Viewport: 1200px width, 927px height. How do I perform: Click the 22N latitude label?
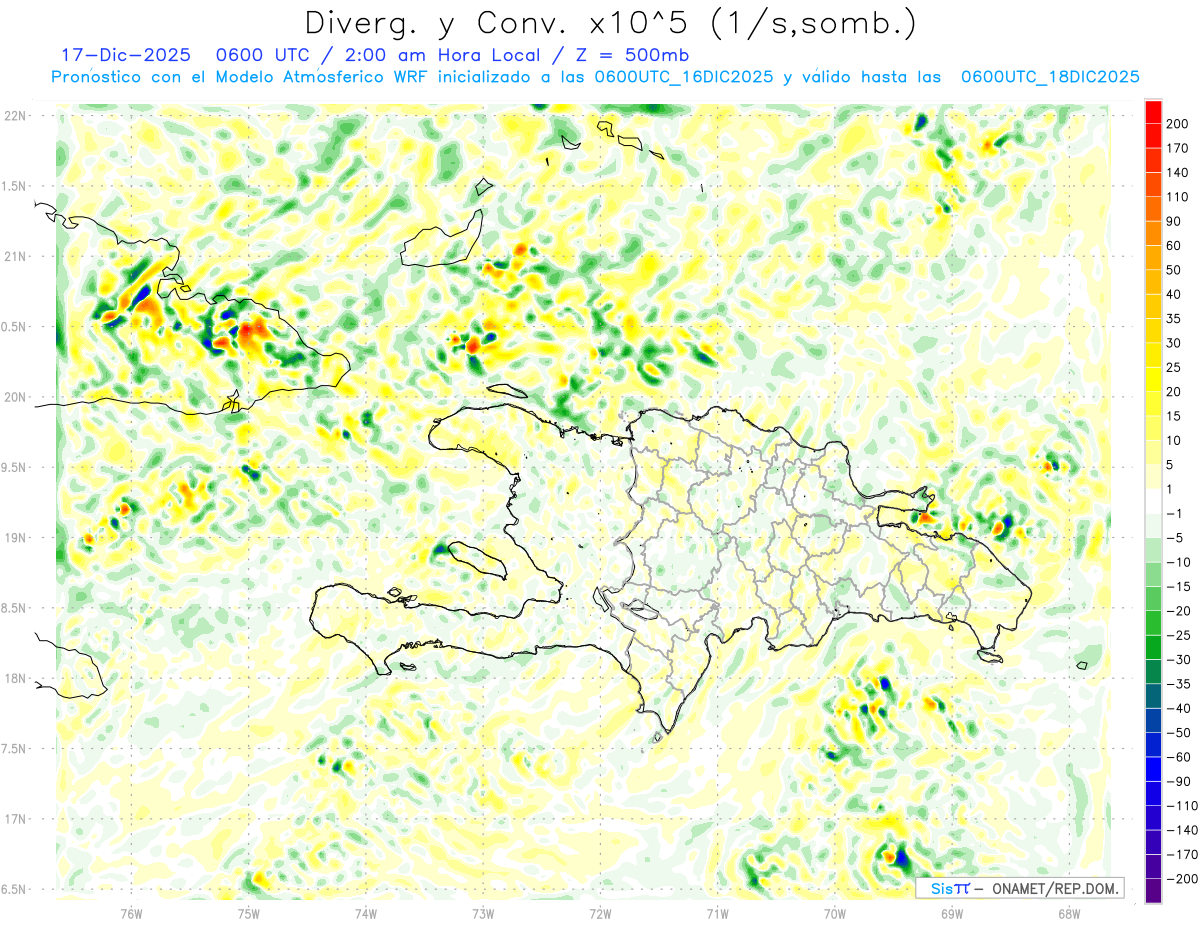14,116
